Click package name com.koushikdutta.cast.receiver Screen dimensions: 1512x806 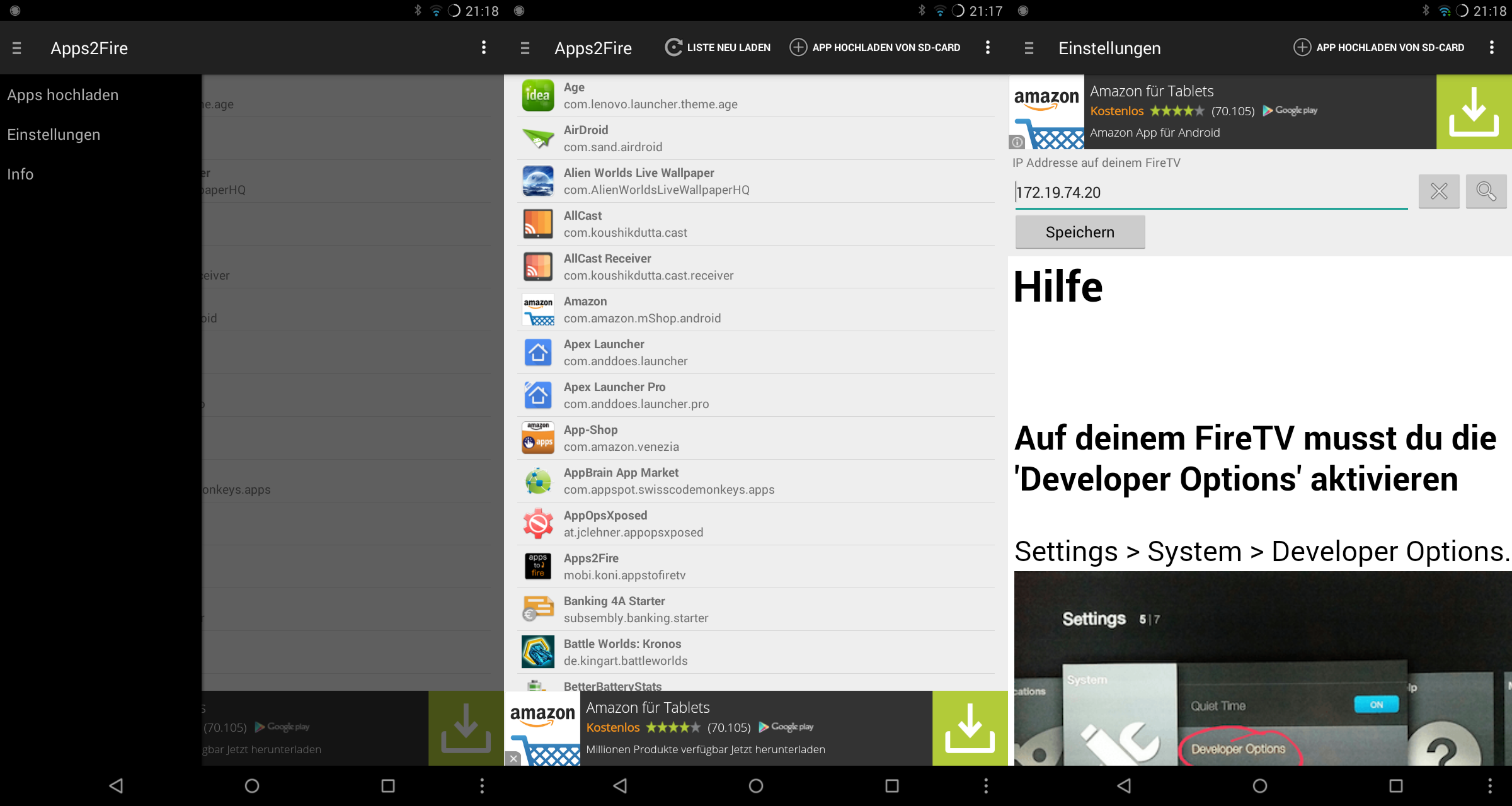pos(649,276)
